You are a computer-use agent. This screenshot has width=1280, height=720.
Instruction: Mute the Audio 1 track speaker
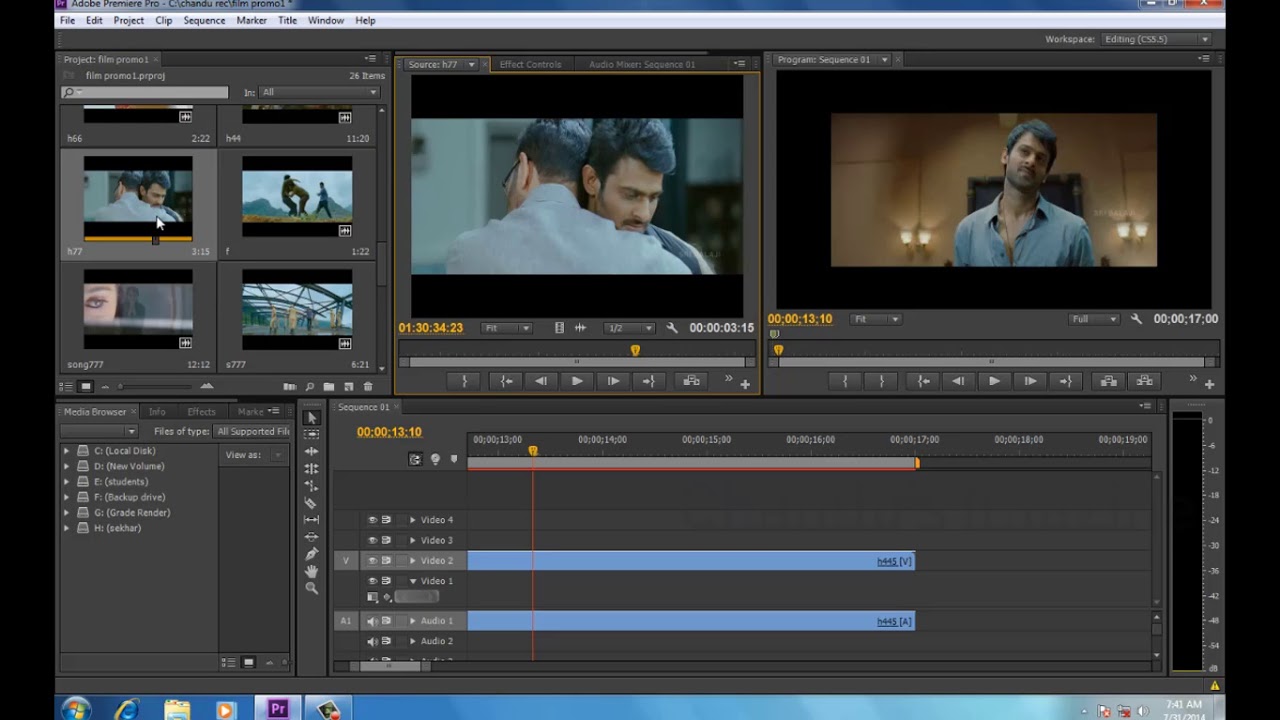[x=372, y=621]
